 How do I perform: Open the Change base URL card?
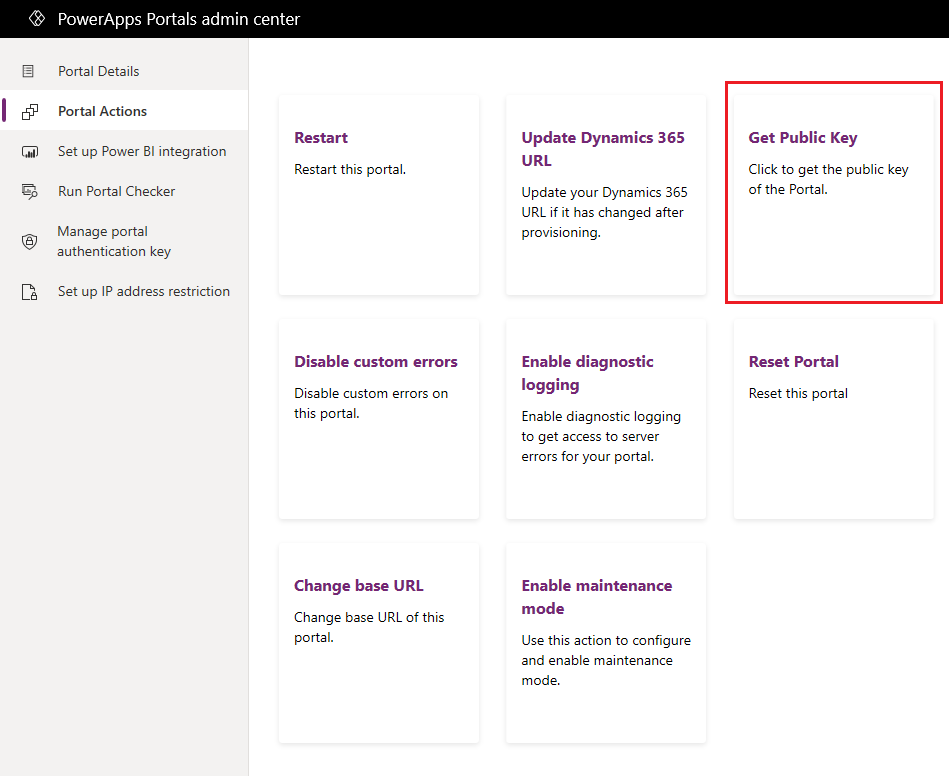point(379,643)
